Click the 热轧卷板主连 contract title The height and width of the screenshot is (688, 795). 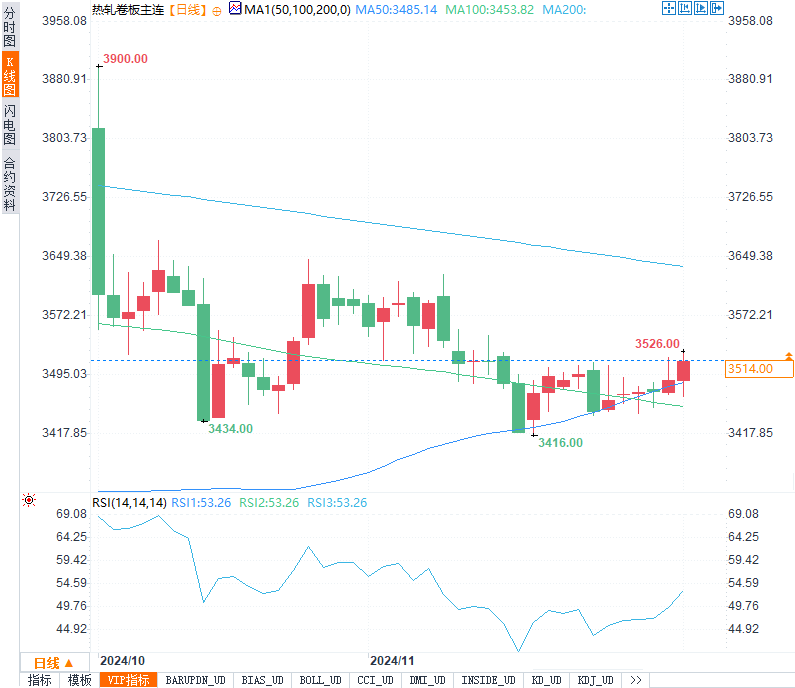pos(128,10)
